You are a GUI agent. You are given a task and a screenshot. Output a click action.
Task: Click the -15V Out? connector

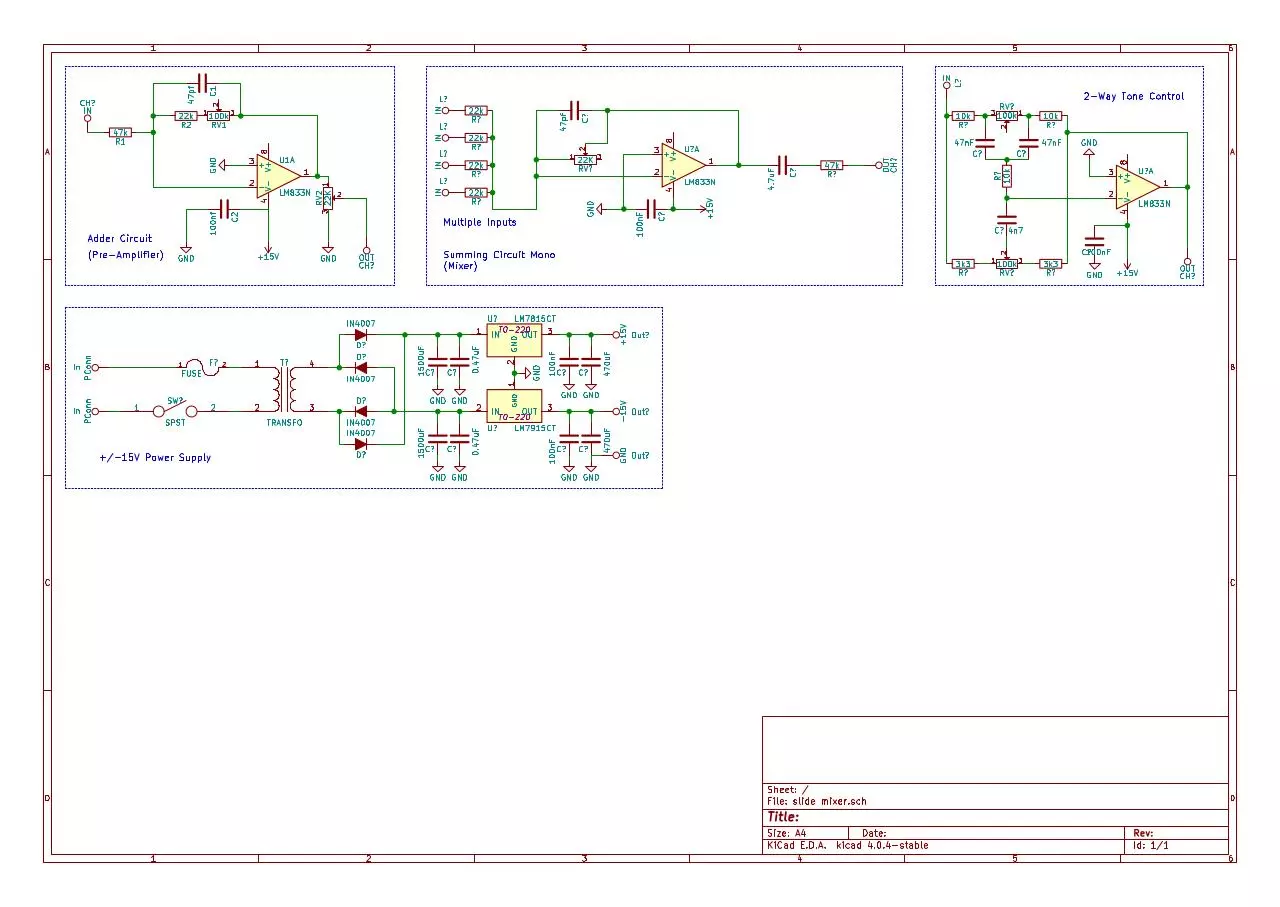pyautogui.click(x=615, y=411)
